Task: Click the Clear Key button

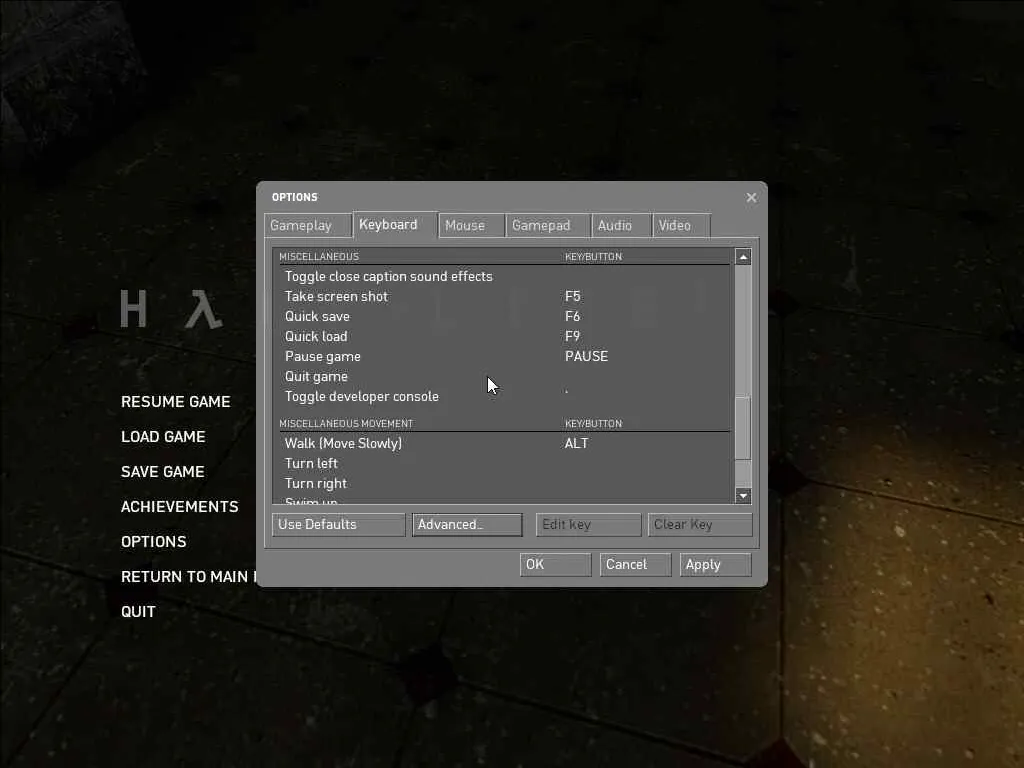Action: 700,524
